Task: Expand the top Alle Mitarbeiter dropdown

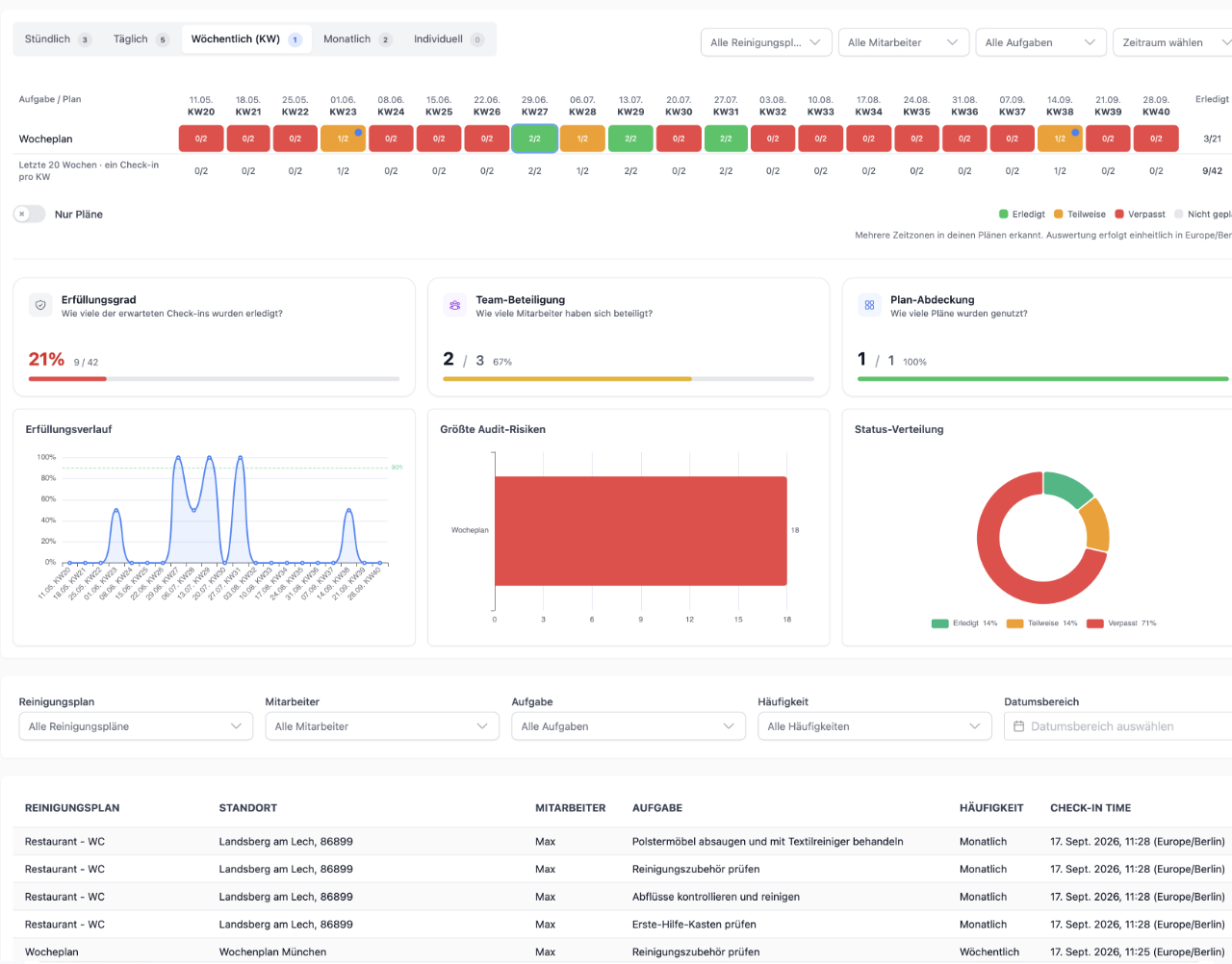Action: [x=903, y=42]
